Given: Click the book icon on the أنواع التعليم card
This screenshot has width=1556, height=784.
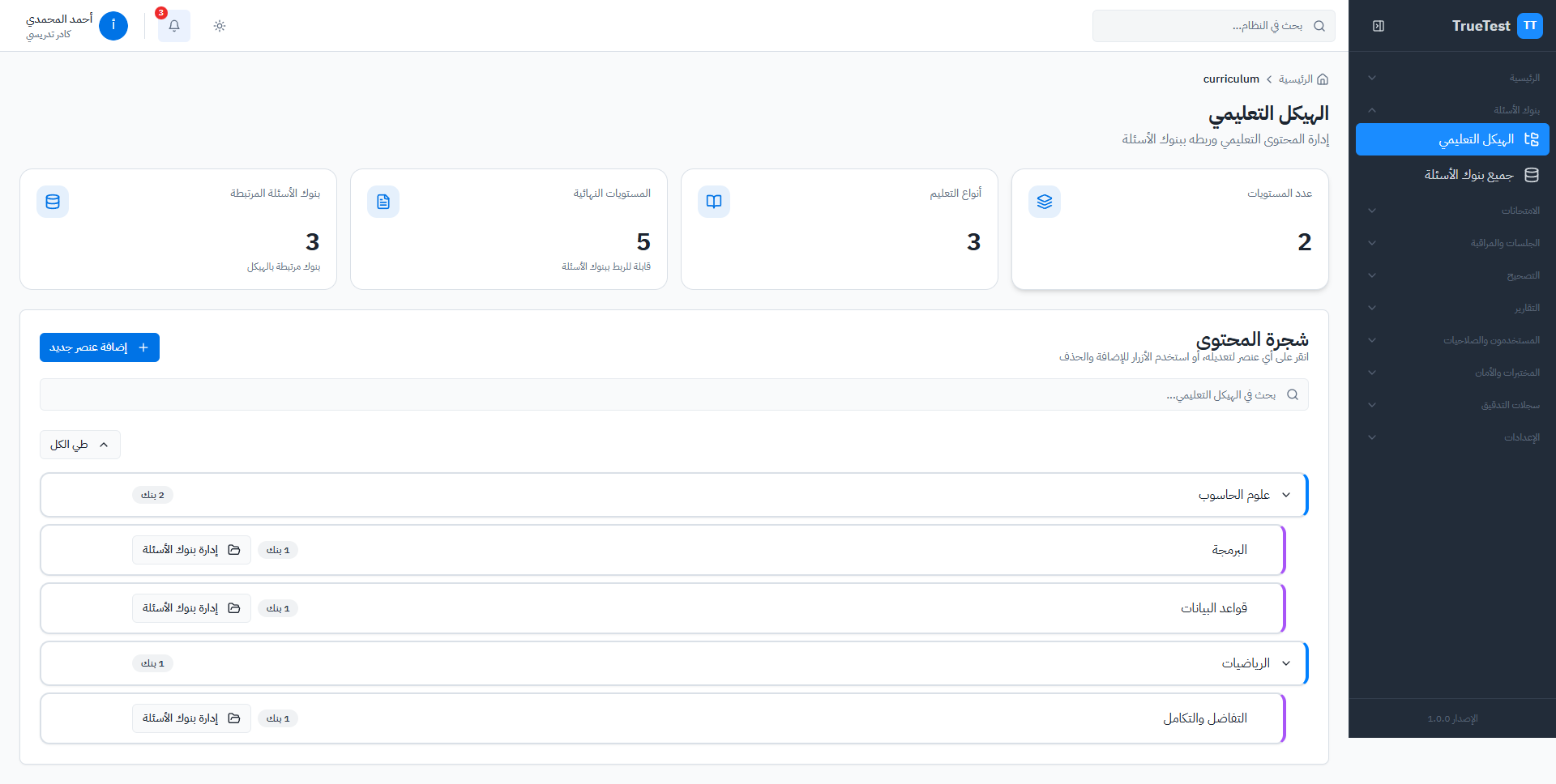Looking at the screenshot, I should 714,202.
